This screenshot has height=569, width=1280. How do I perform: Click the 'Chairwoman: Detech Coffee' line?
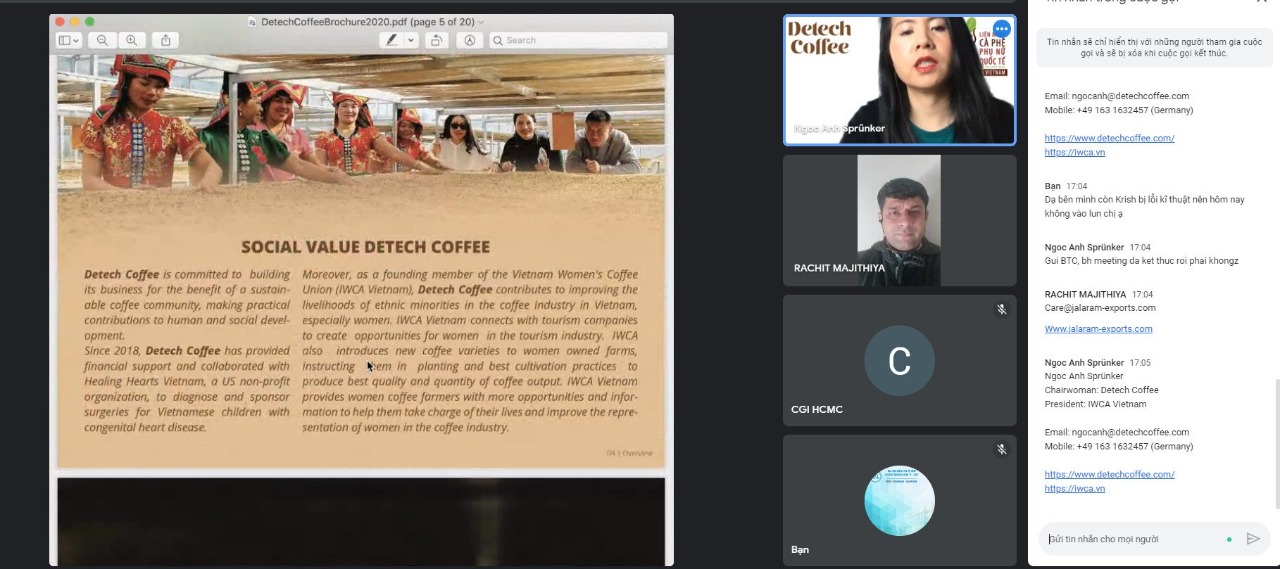(1101, 390)
